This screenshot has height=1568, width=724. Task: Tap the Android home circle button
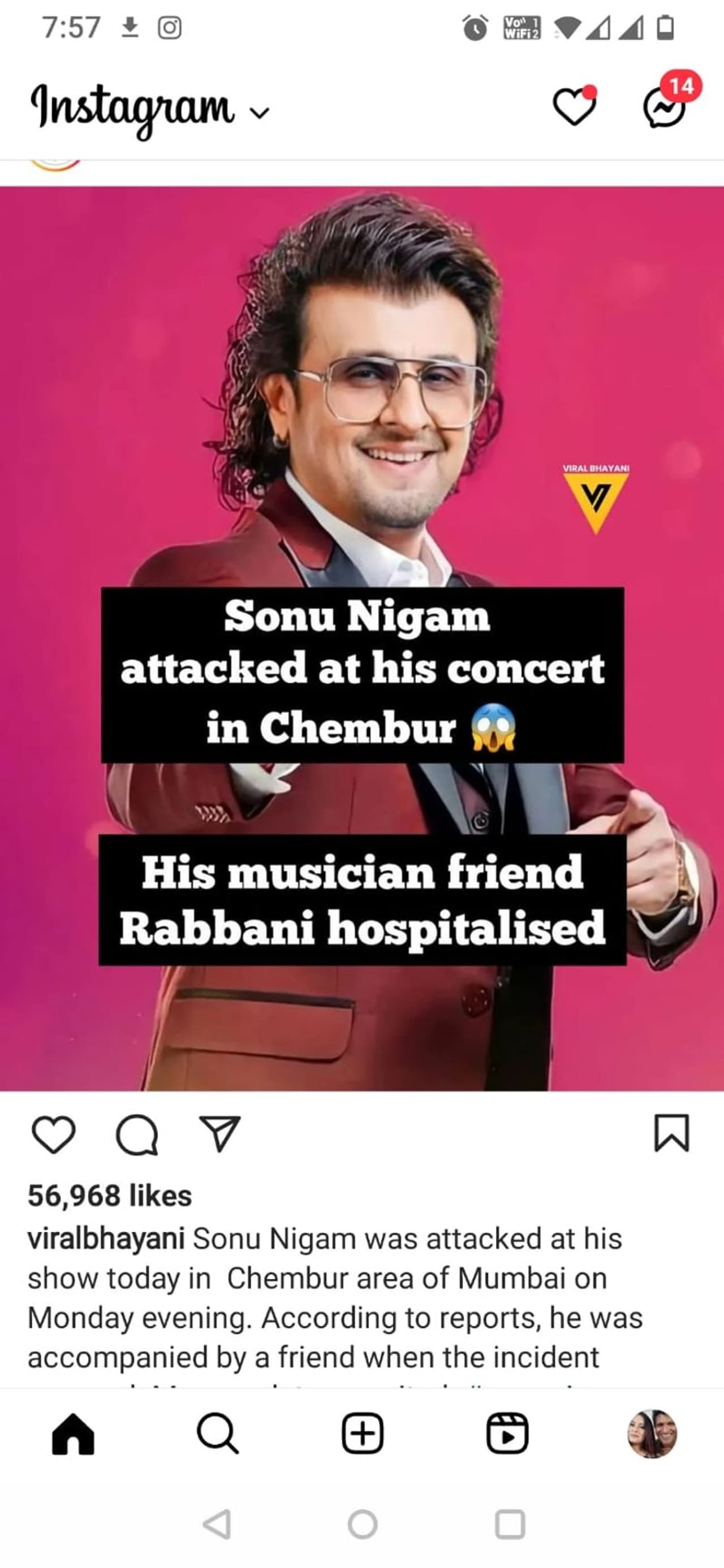click(363, 1524)
